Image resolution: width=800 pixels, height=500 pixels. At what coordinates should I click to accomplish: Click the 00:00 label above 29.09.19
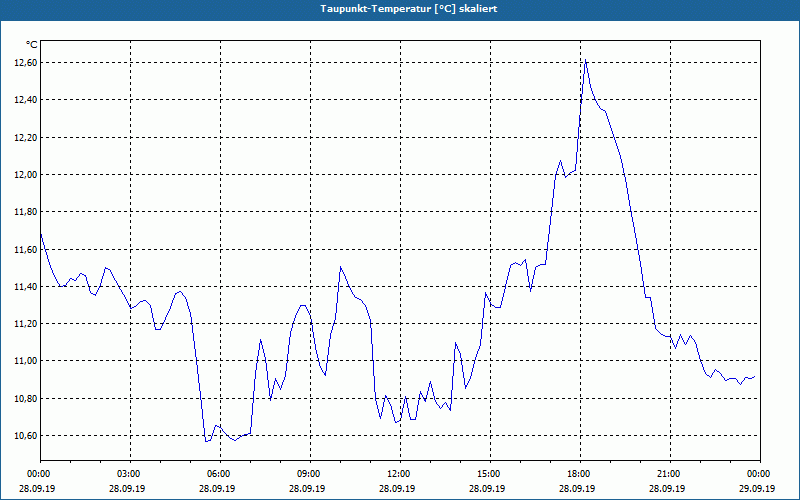pyautogui.click(x=760, y=474)
